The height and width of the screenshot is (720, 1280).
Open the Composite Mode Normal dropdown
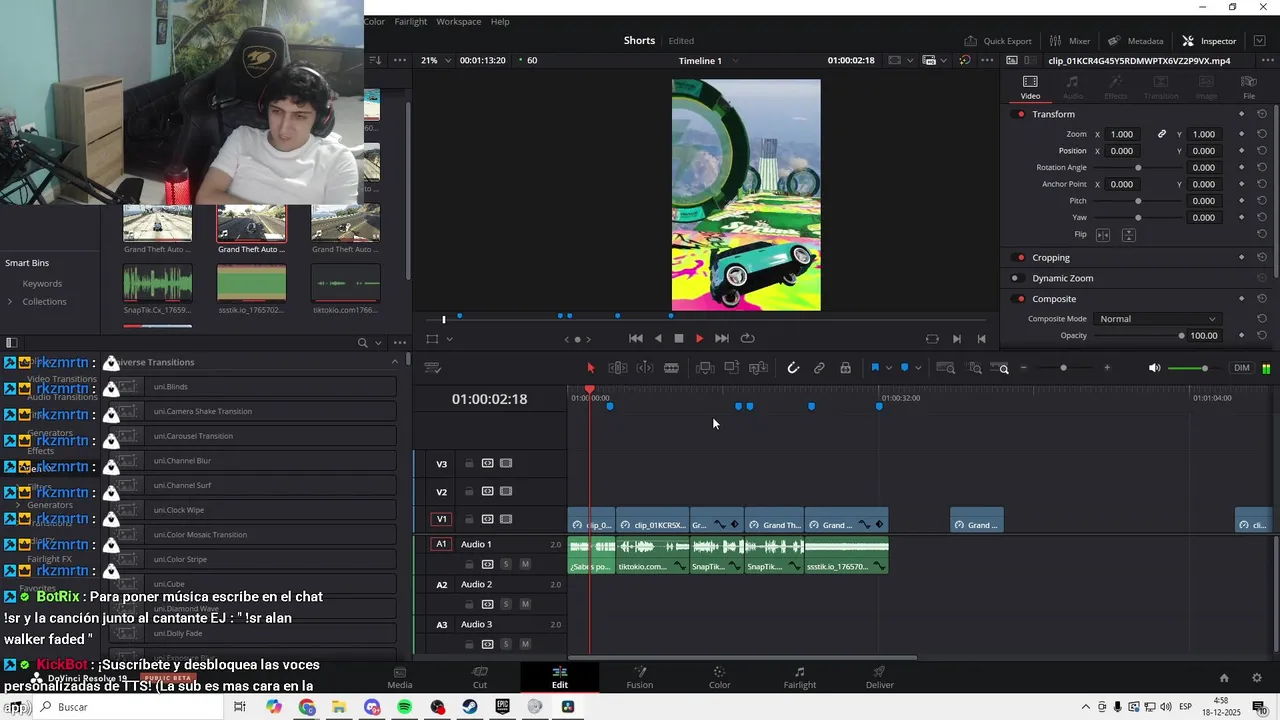pyautogui.click(x=1157, y=319)
